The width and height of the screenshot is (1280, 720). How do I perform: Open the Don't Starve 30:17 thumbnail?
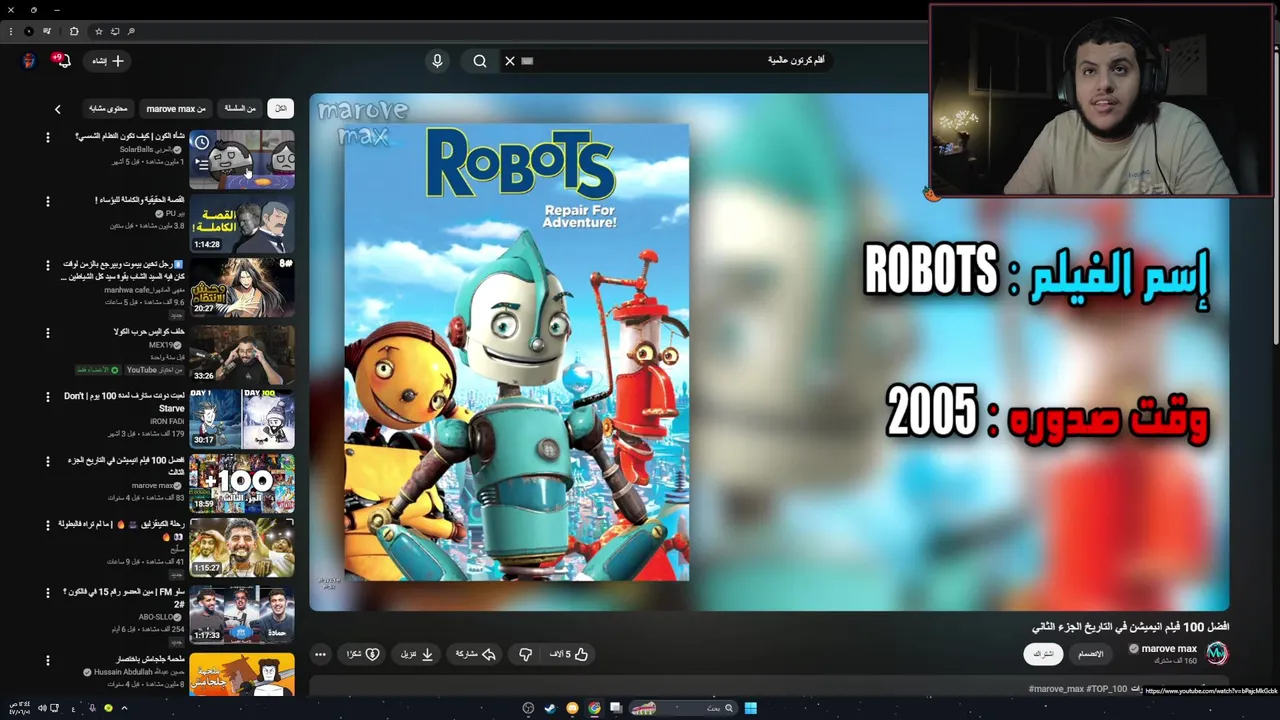pos(242,419)
